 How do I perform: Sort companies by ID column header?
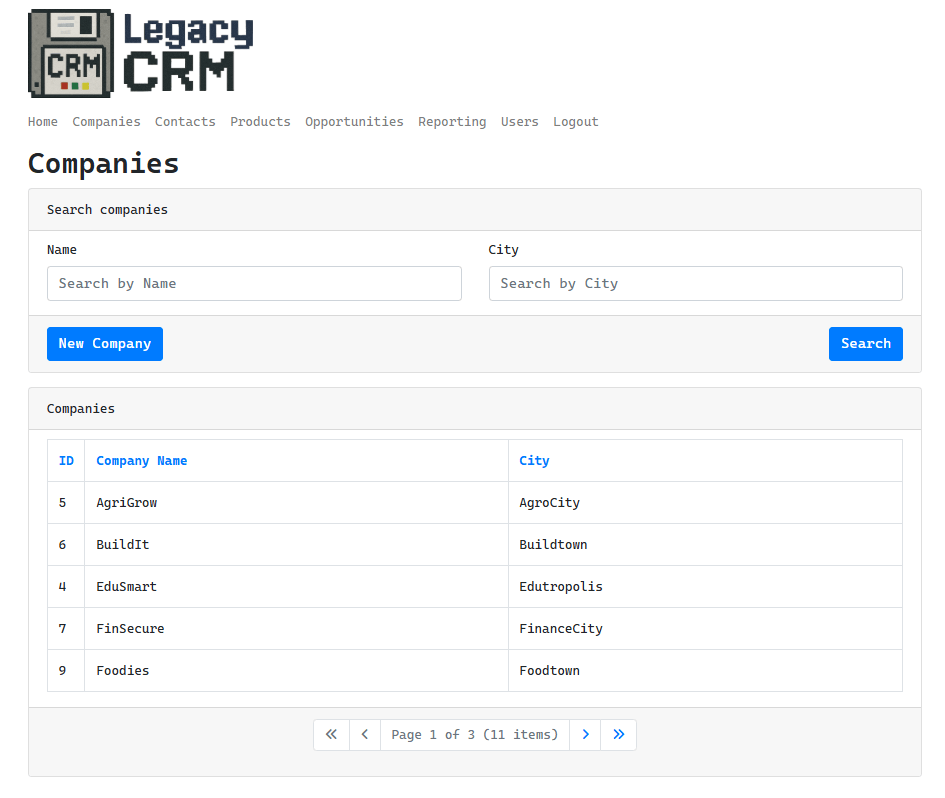pyautogui.click(x=66, y=461)
